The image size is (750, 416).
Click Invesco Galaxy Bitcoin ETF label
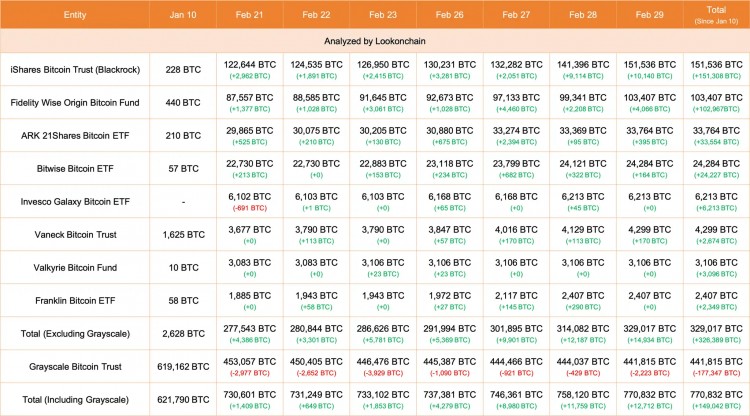75,201
